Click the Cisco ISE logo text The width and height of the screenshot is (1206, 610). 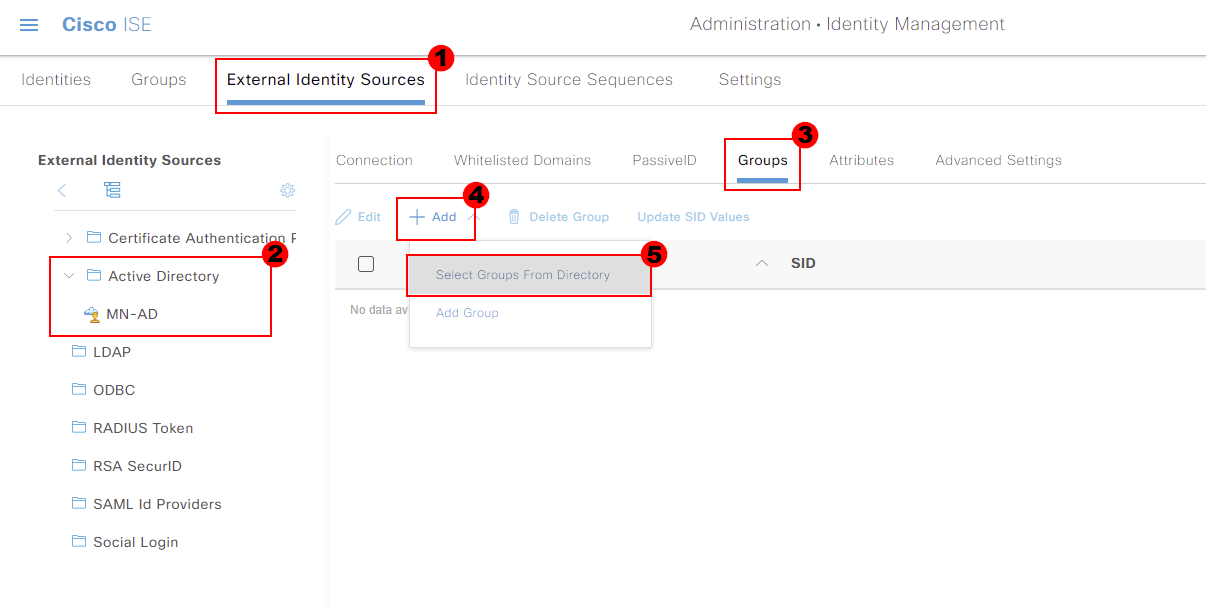[x=107, y=25]
